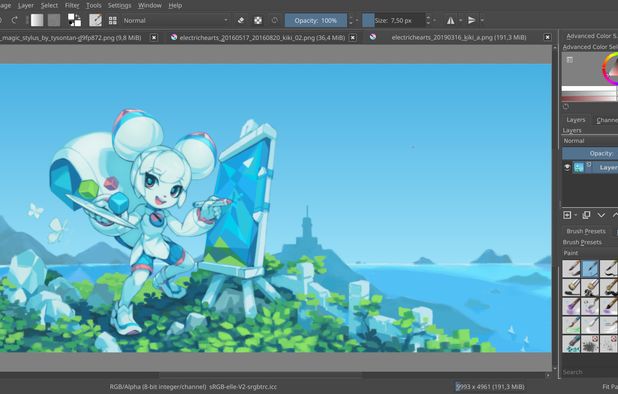Open the brush presets chooser grid icon
This screenshot has width=618, height=394.
[112, 20]
